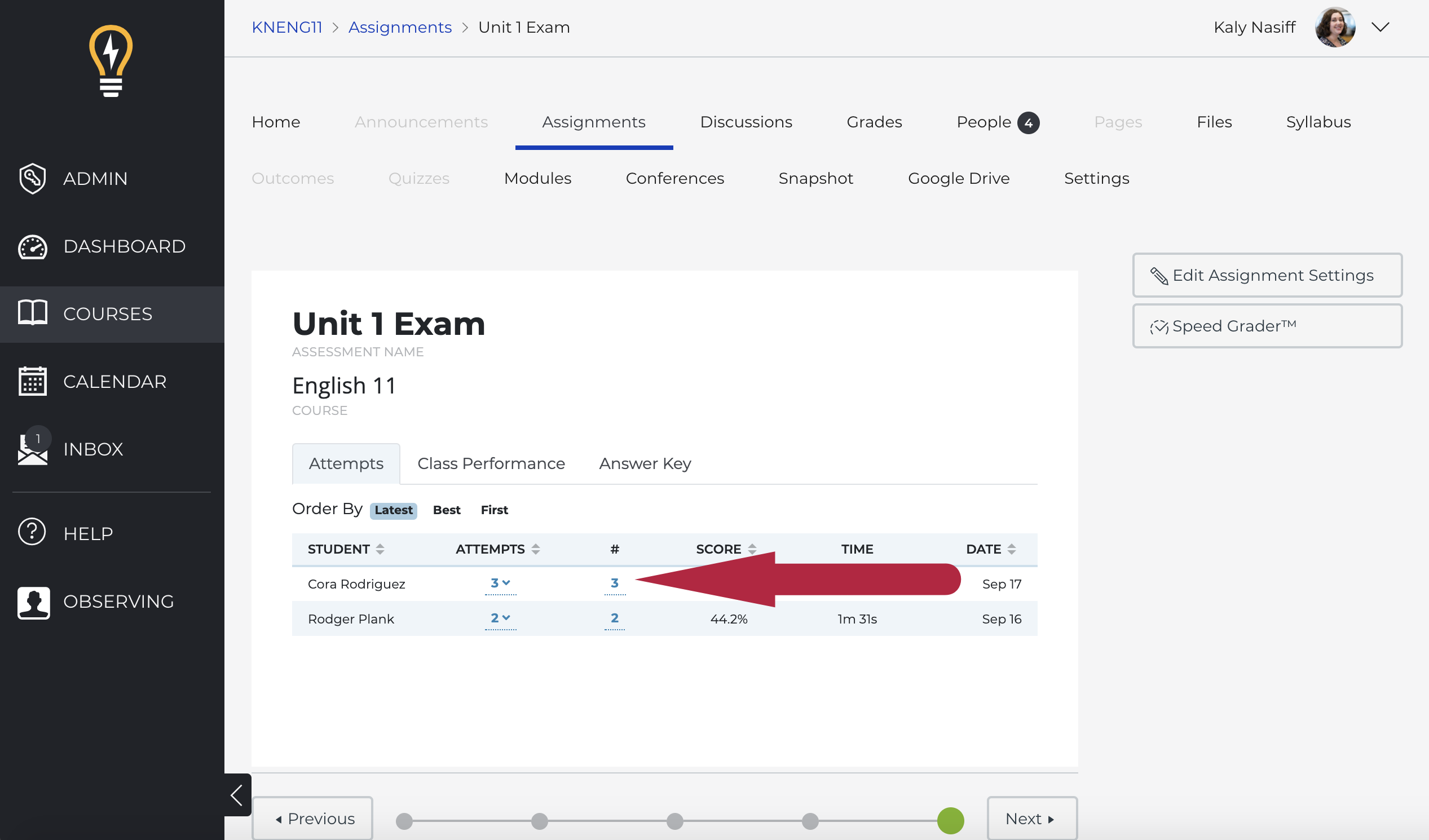
Task: Click the 1m 31s time cell
Action: pyautogui.click(x=857, y=619)
